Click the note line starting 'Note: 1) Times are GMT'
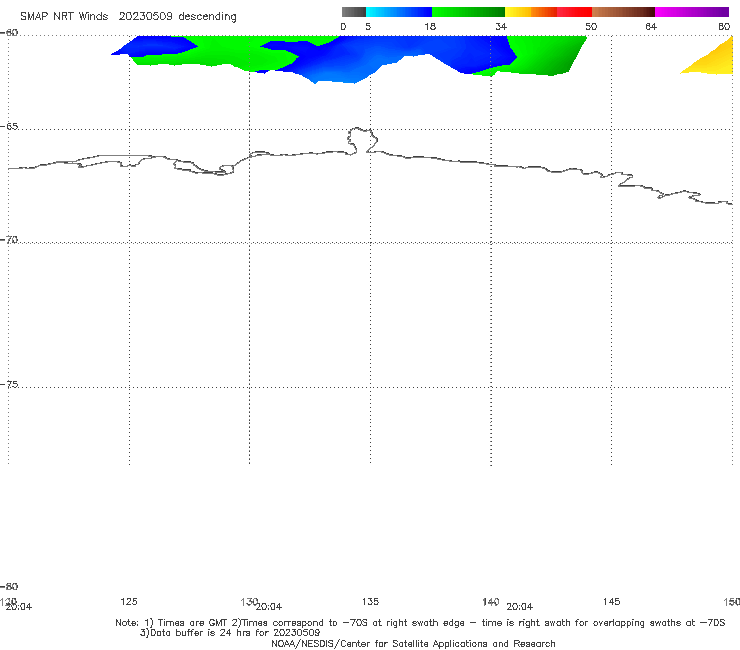 [x=420, y=623]
